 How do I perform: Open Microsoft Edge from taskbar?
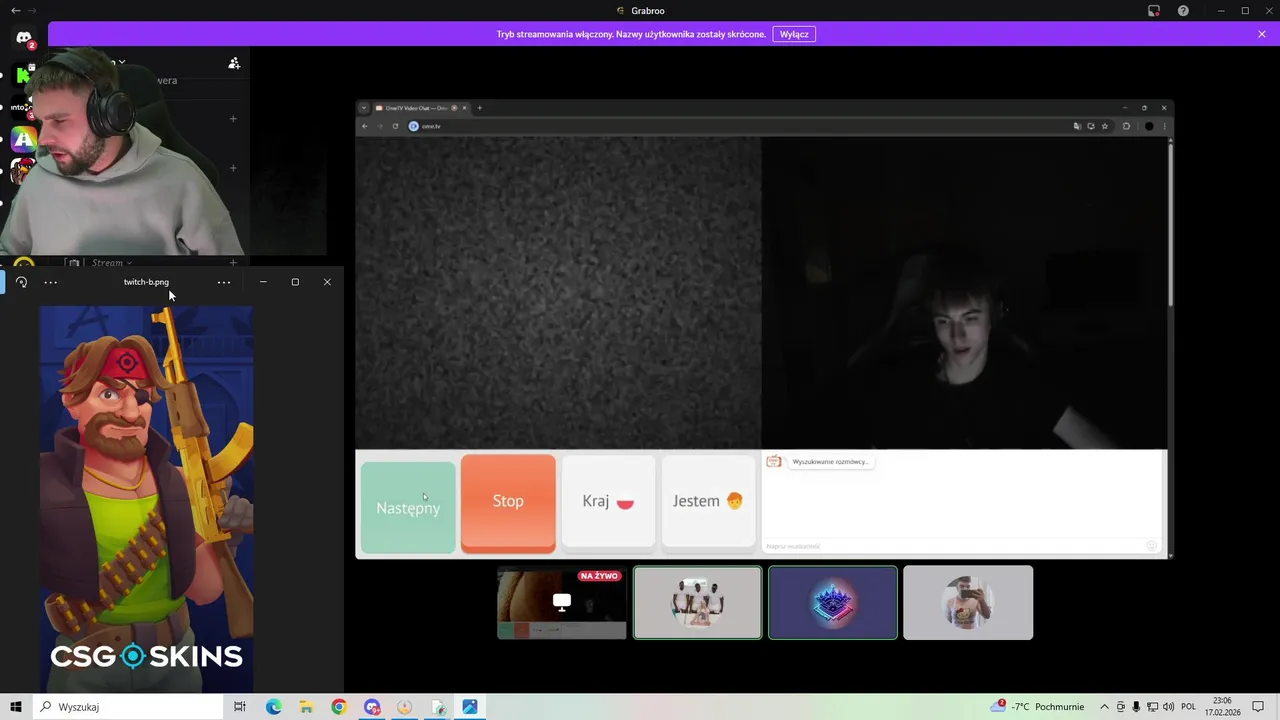click(273, 707)
